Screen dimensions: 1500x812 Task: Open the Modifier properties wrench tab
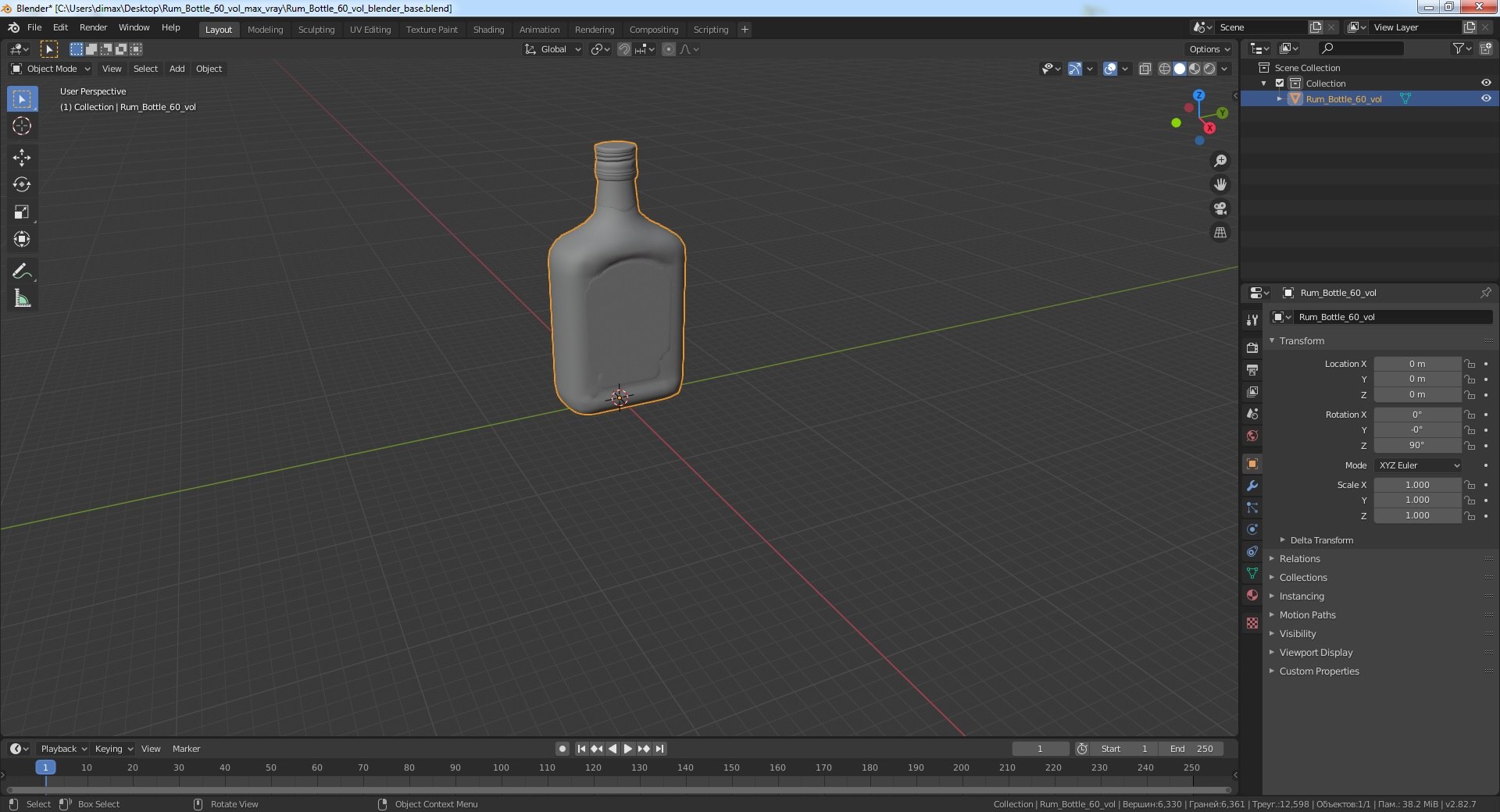pyautogui.click(x=1252, y=486)
